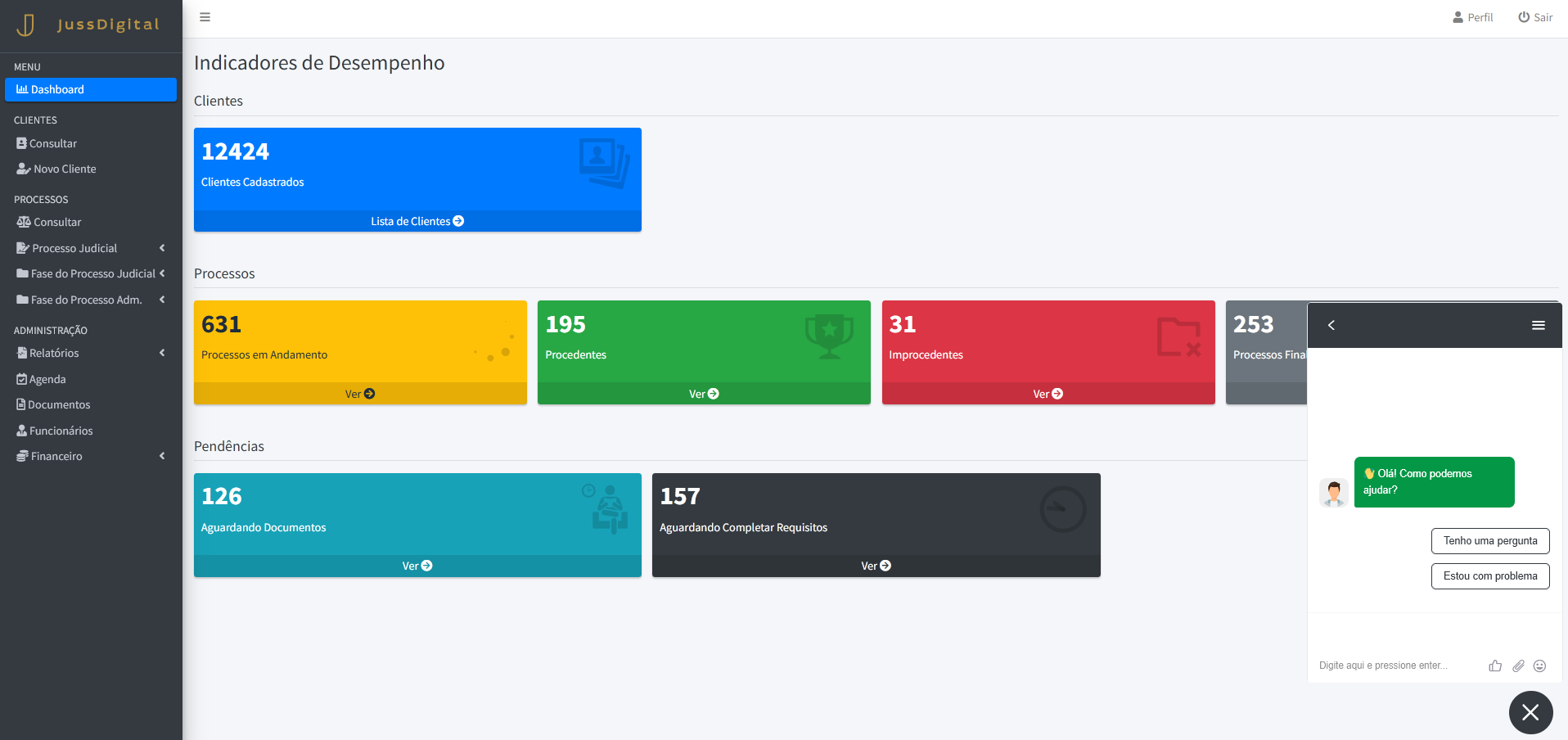Open the chat widget hamburger menu

[1538, 326]
